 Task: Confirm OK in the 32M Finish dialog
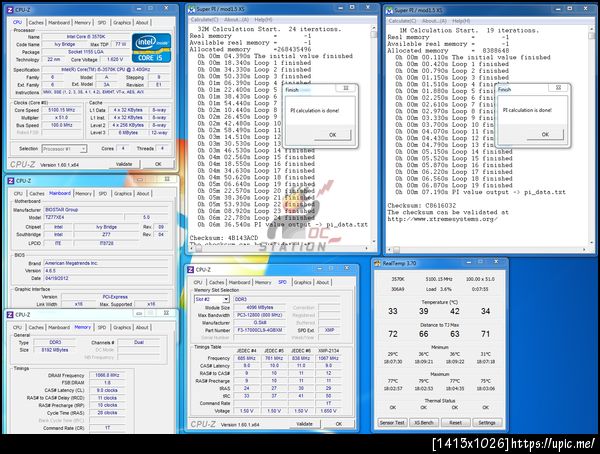pos(333,135)
